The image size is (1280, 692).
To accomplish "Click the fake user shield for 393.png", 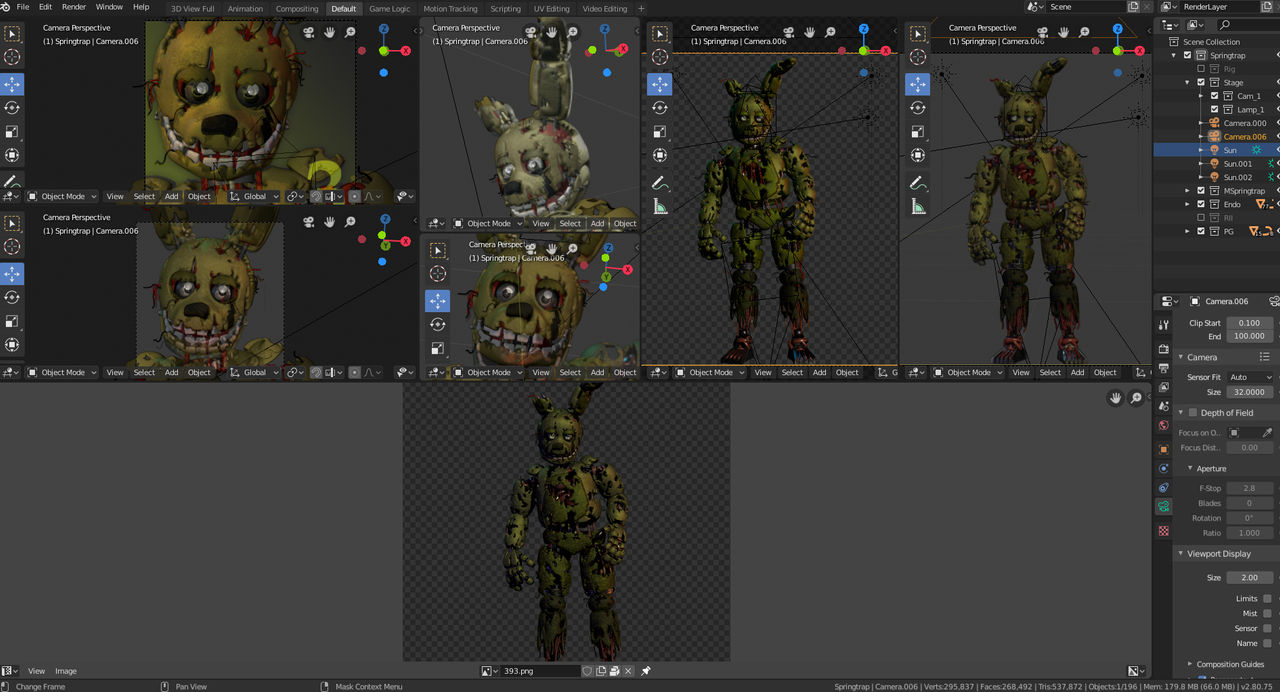I will [588, 671].
